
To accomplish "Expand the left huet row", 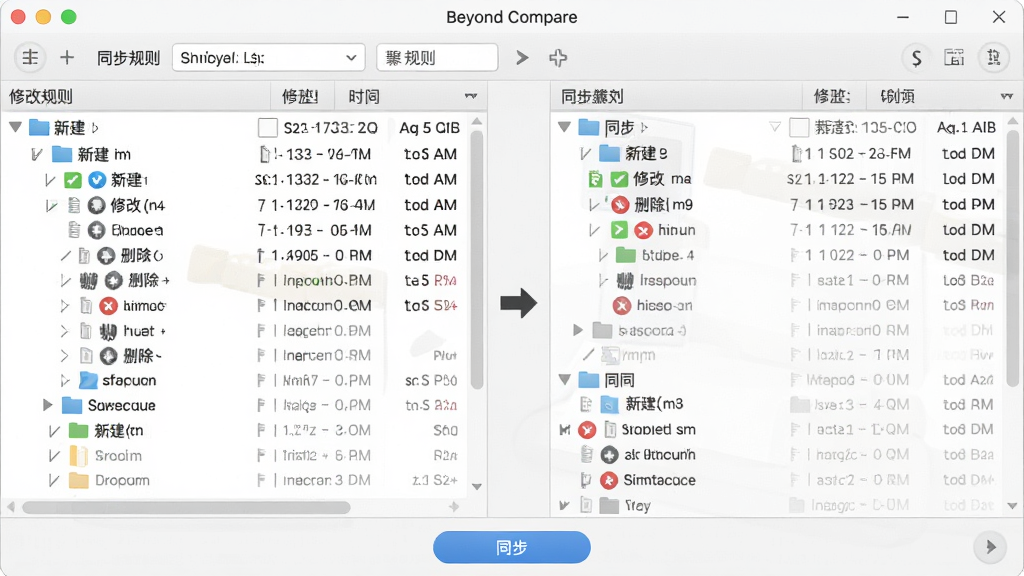I will pos(64,331).
